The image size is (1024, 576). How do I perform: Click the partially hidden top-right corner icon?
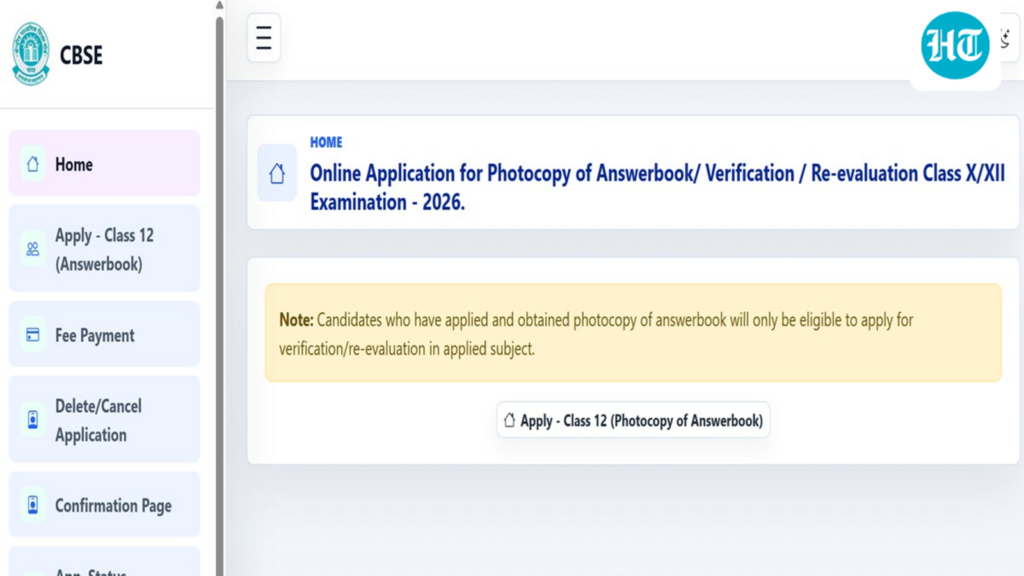1007,38
